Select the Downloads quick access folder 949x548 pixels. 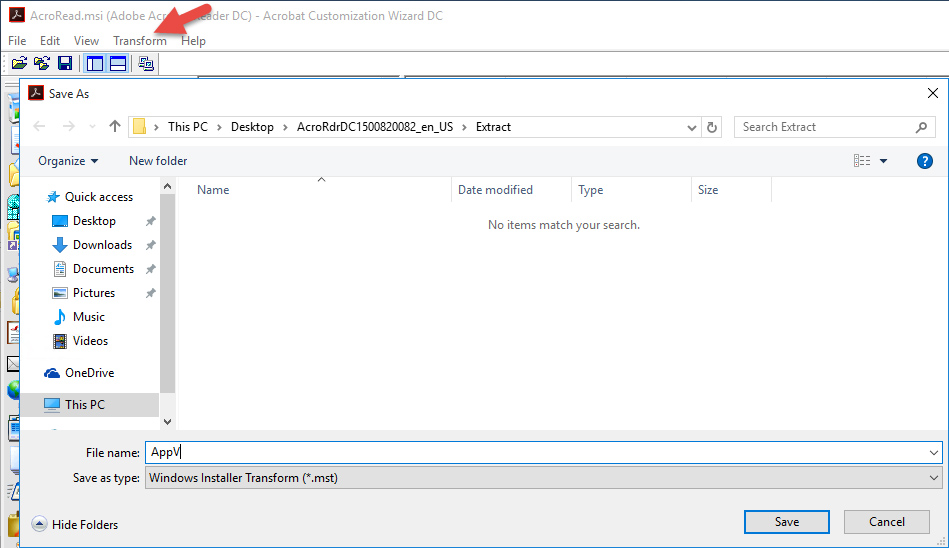tap(102, 245)
